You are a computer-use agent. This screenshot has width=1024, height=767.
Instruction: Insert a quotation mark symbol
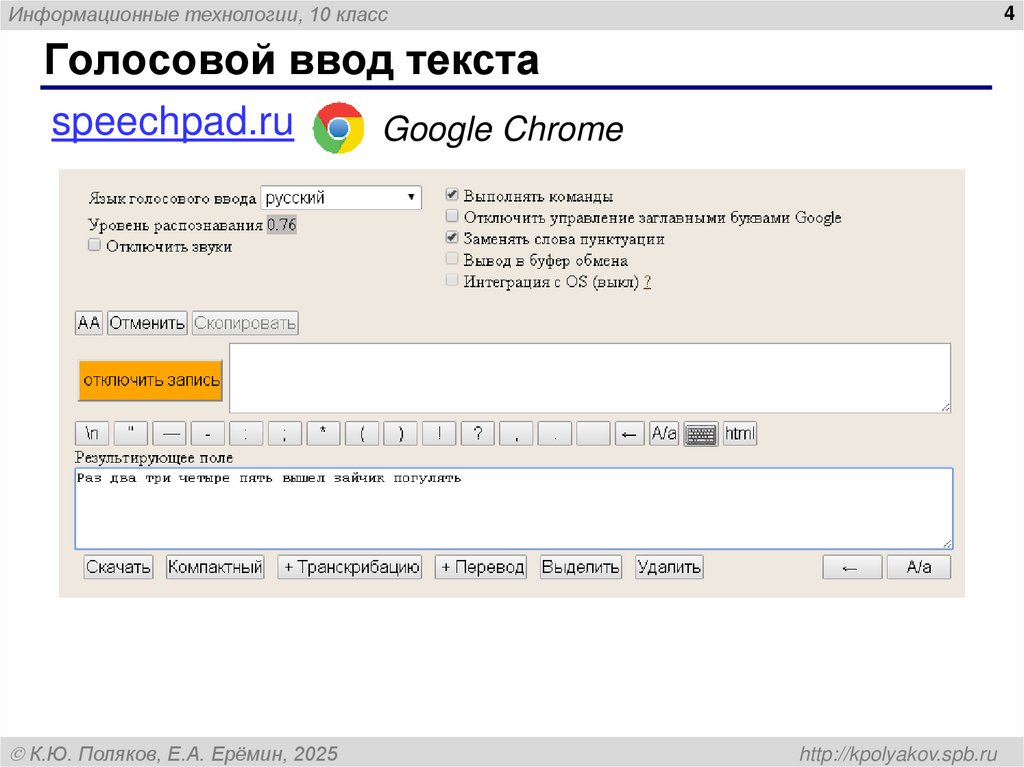pos(131,434)
